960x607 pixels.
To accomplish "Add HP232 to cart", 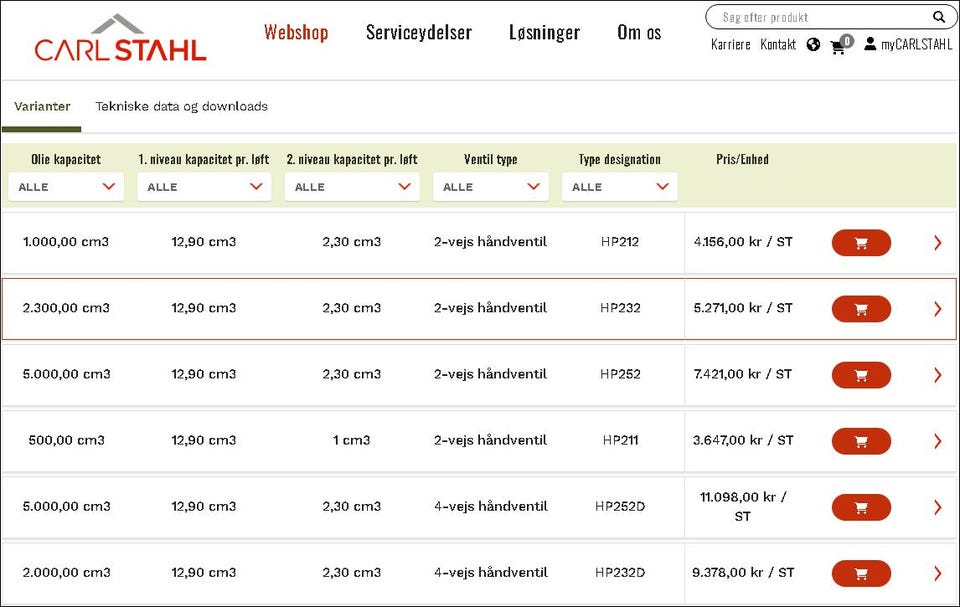I will click(861, 309).
